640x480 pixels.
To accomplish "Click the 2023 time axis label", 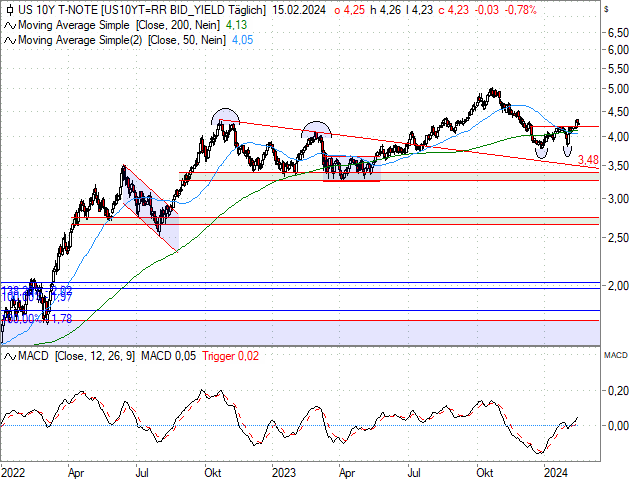I will [x=284, y=473].
